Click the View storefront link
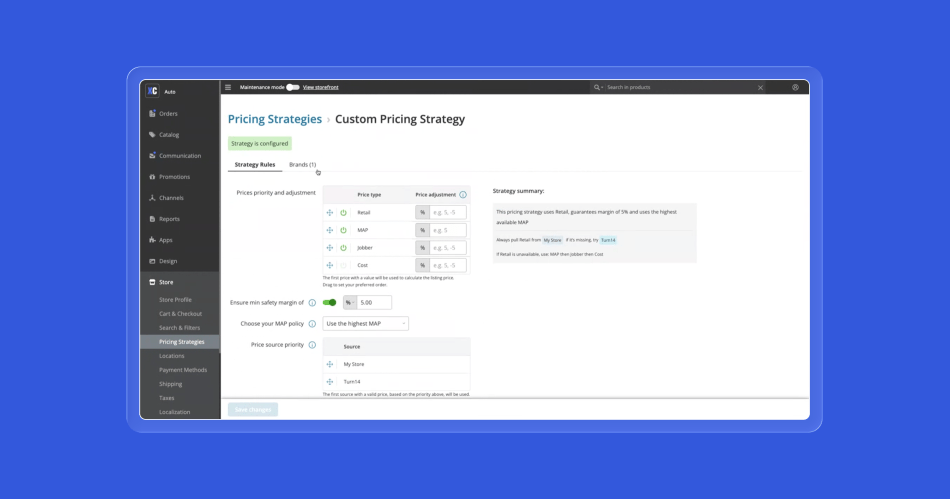This screenshot has width=950, height=499. point(321,87)
